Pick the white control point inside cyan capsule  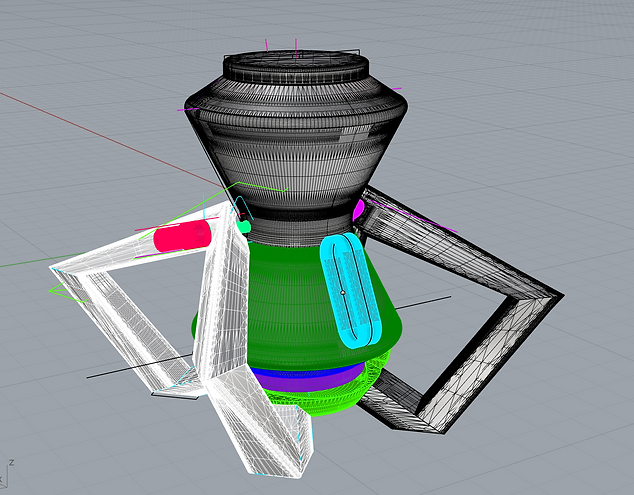click(343, 292)
